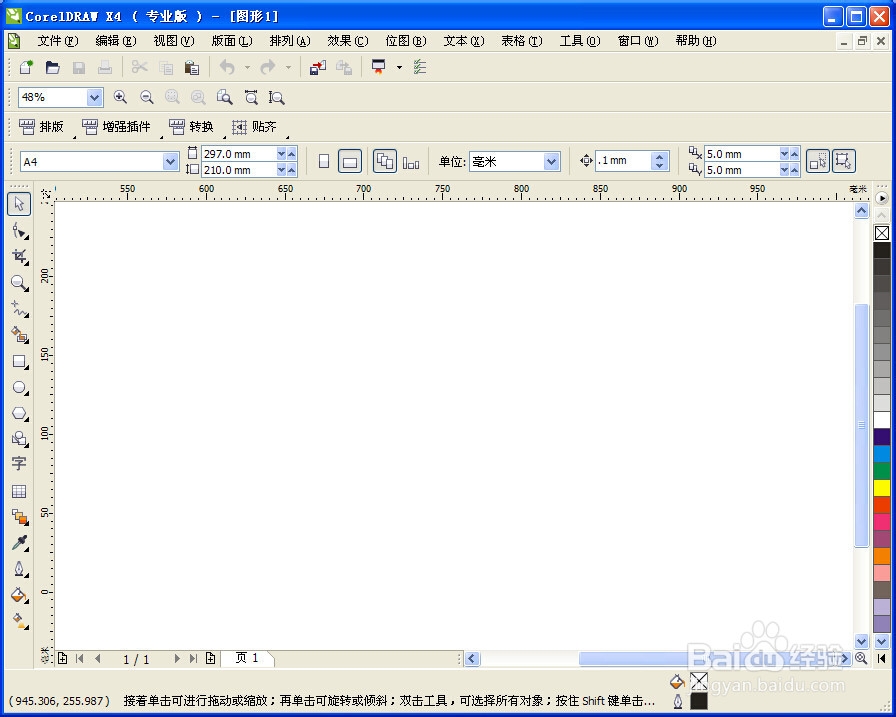Select the Outline pen tool
Image resolution: width=896 pixels, height=717 pixels.
(x=19, y=570)
